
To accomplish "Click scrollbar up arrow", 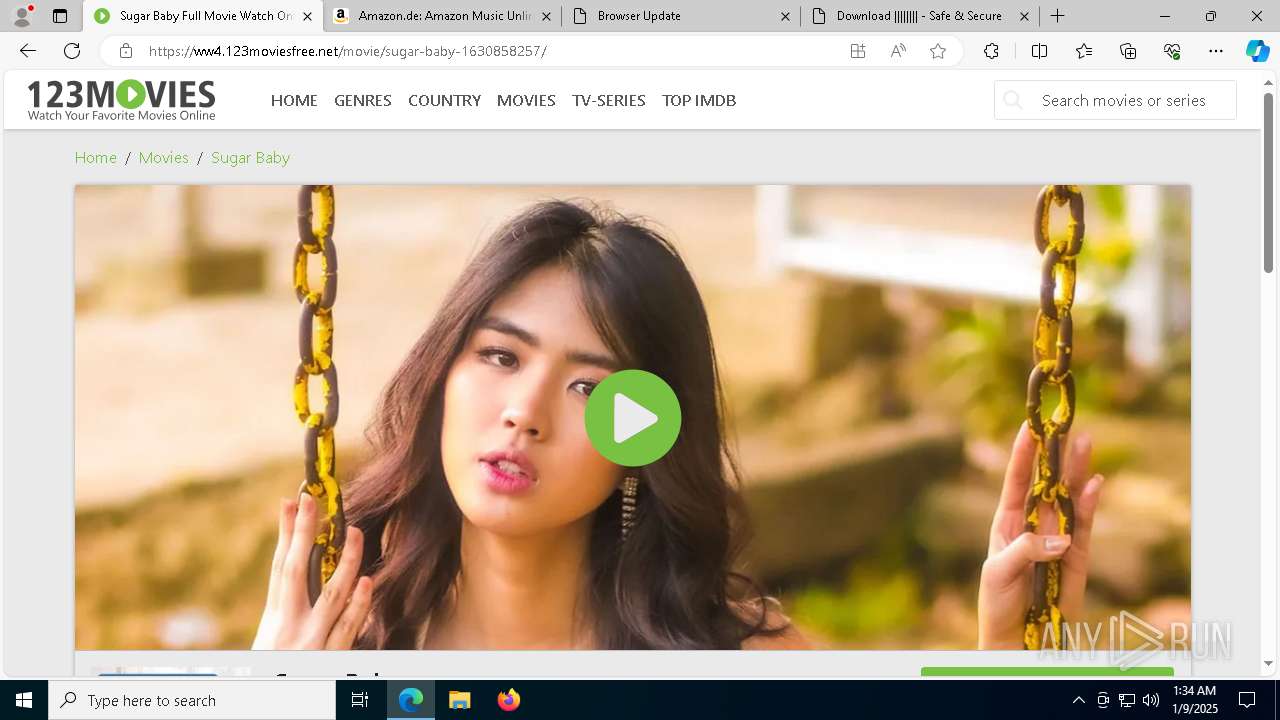I will click(x=1268, y=82).
